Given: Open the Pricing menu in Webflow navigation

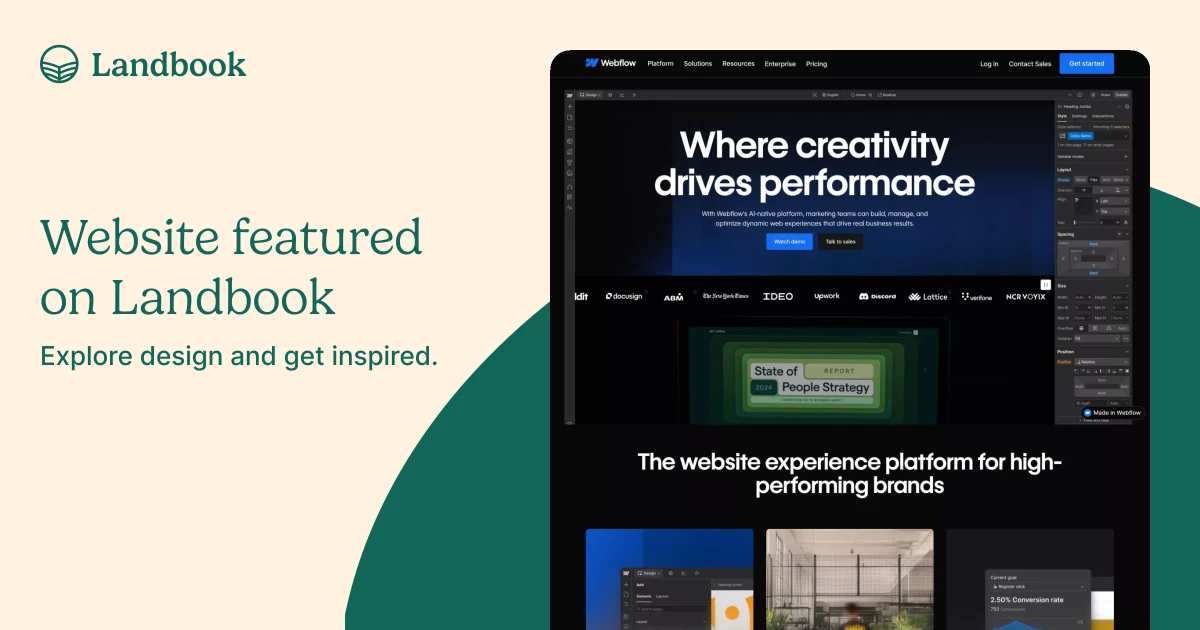Looking at the screenshot, I should click(x=816, y=63).
